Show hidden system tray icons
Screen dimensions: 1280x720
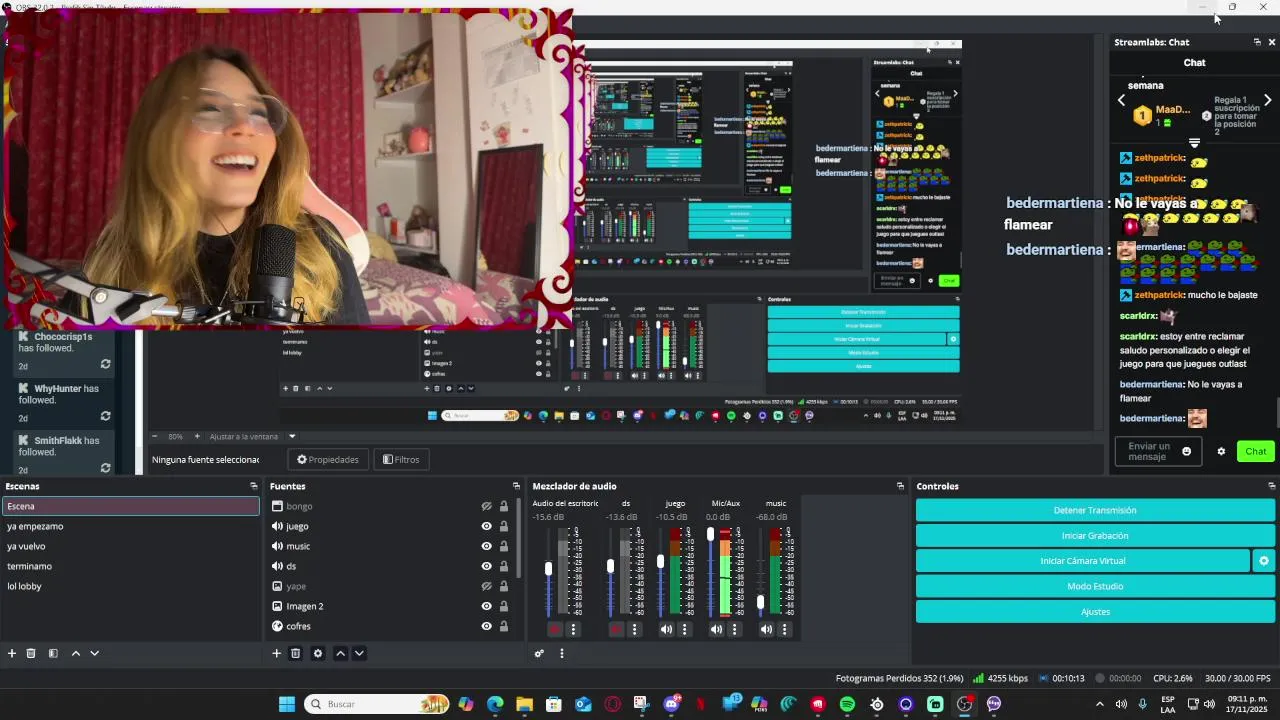[1100, 704]
